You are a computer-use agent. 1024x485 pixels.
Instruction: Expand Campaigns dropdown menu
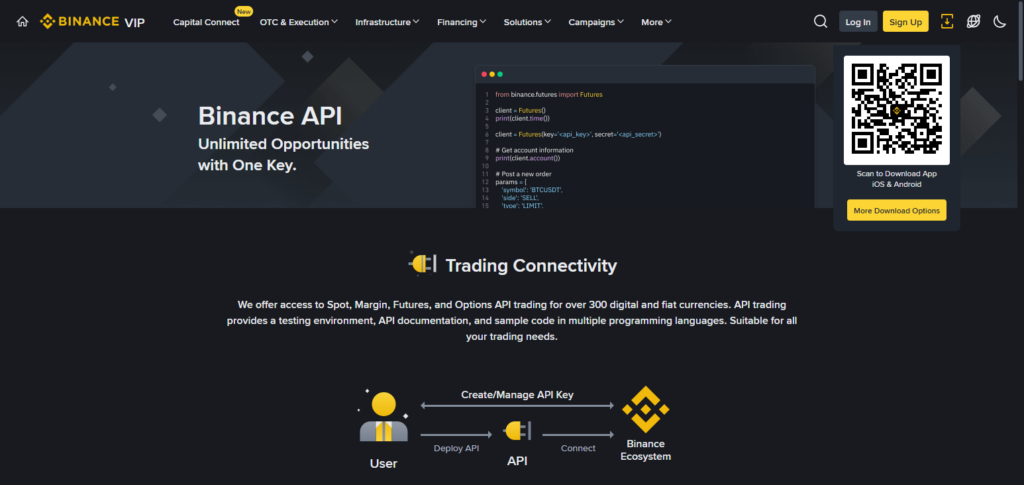tap(596, 22)
